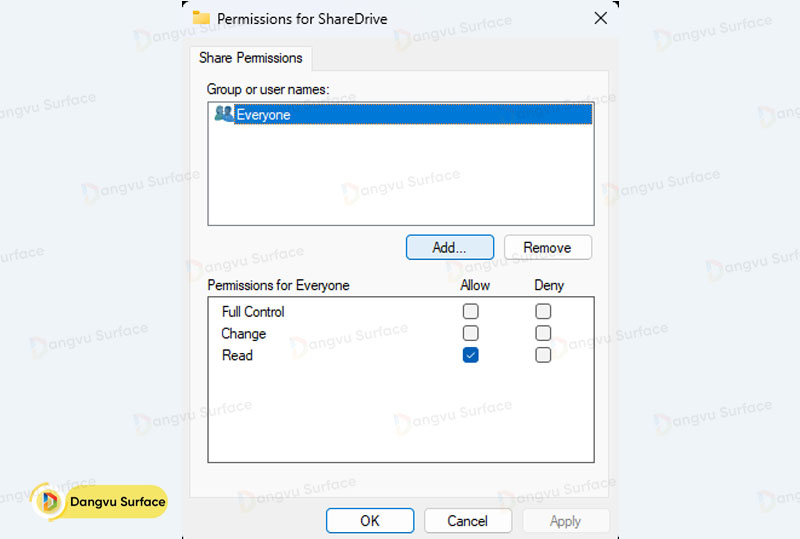Uncheck the Allow checkbox for Read
Viewport: 800px width, 539px height.
(x=470, y=355)
